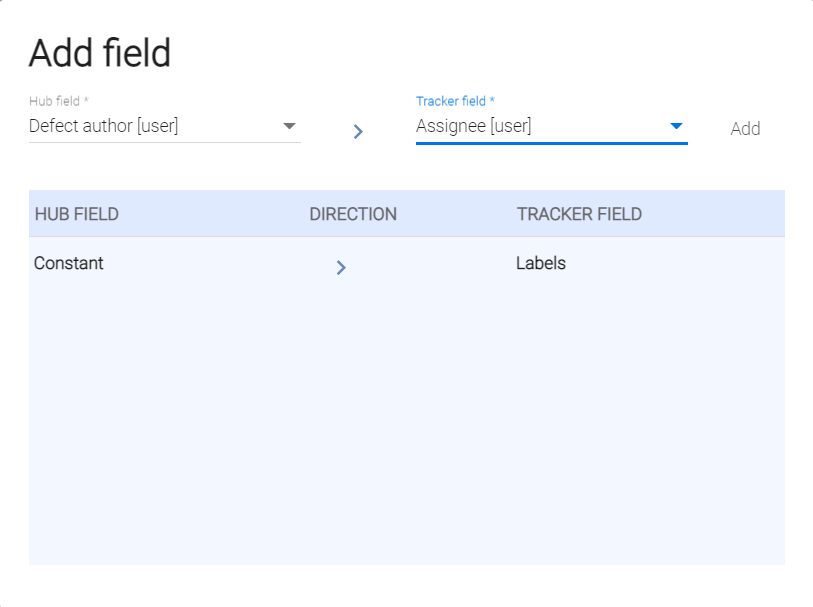Screen dimensions: 813x607
Task: Click the direction chevron between the field selectors
Action: pos(358,131)
